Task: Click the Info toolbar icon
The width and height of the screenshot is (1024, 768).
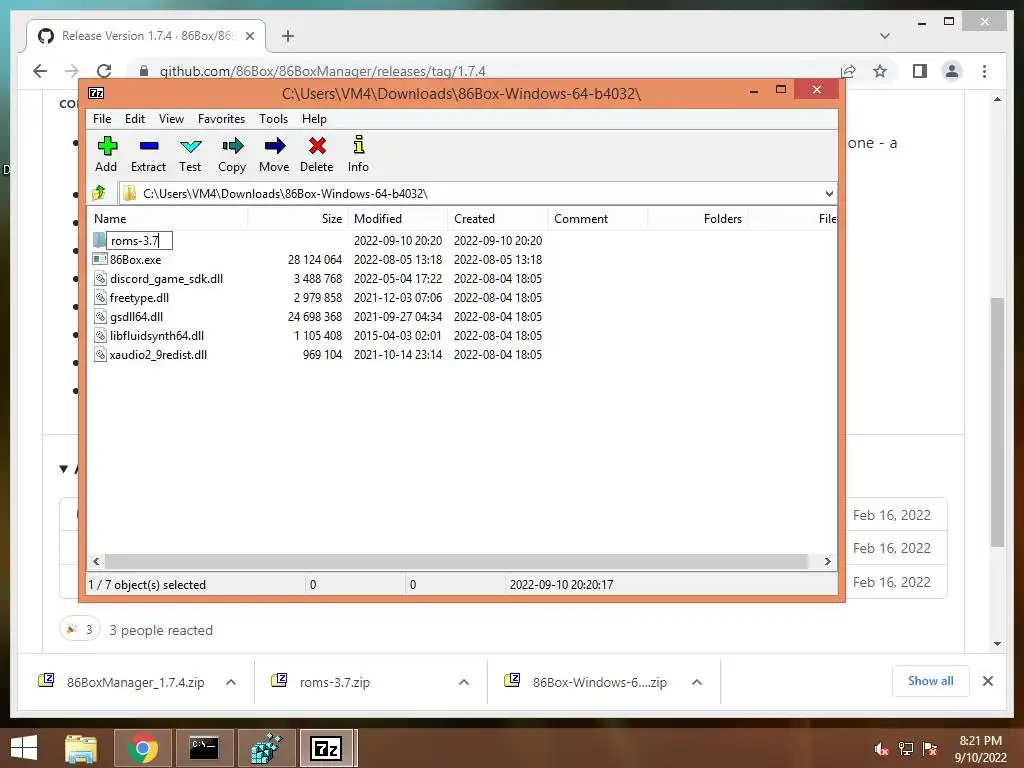Action: click(x=359, y=146)
